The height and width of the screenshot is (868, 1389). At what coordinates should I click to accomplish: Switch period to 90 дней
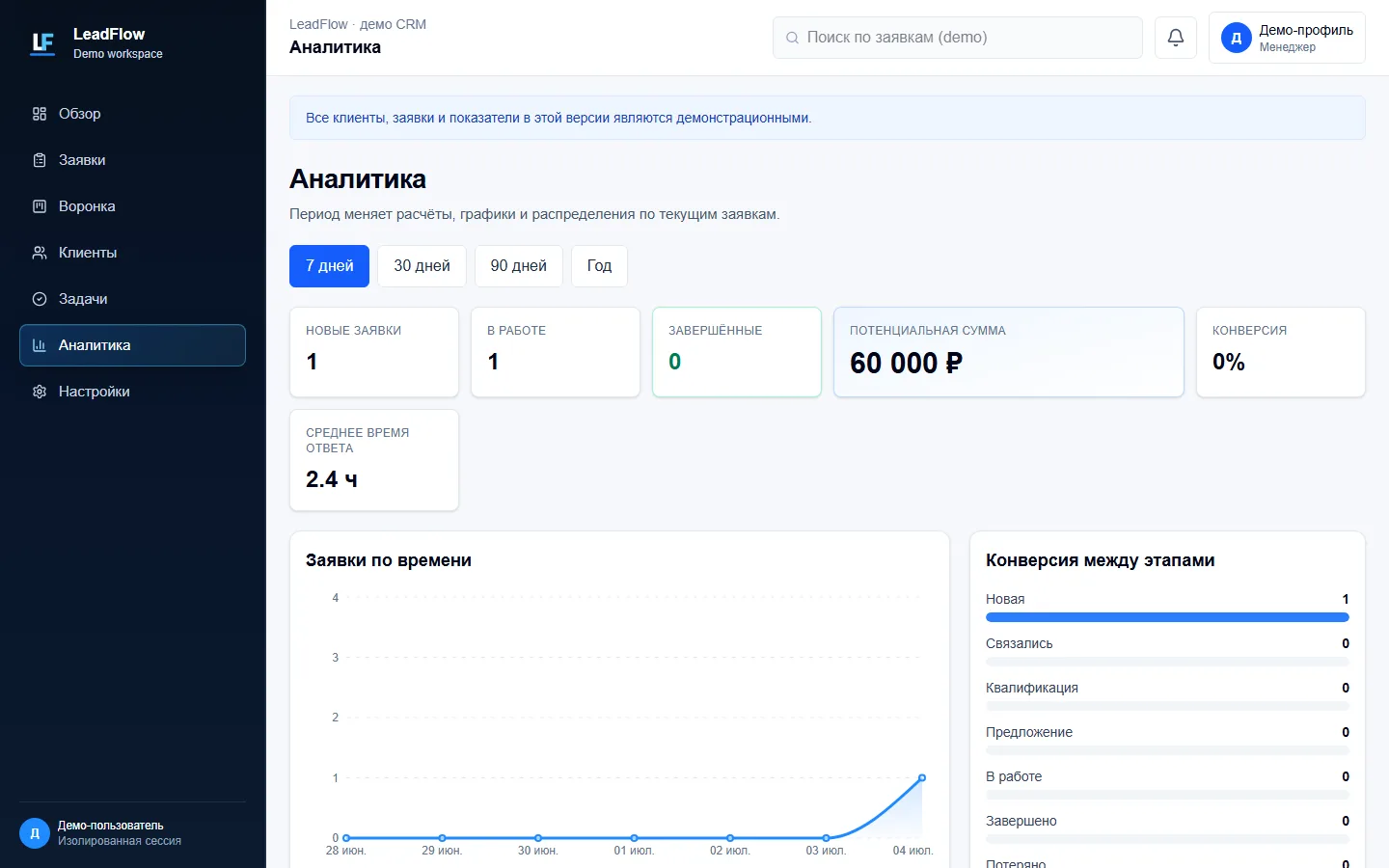coord(518,266)
